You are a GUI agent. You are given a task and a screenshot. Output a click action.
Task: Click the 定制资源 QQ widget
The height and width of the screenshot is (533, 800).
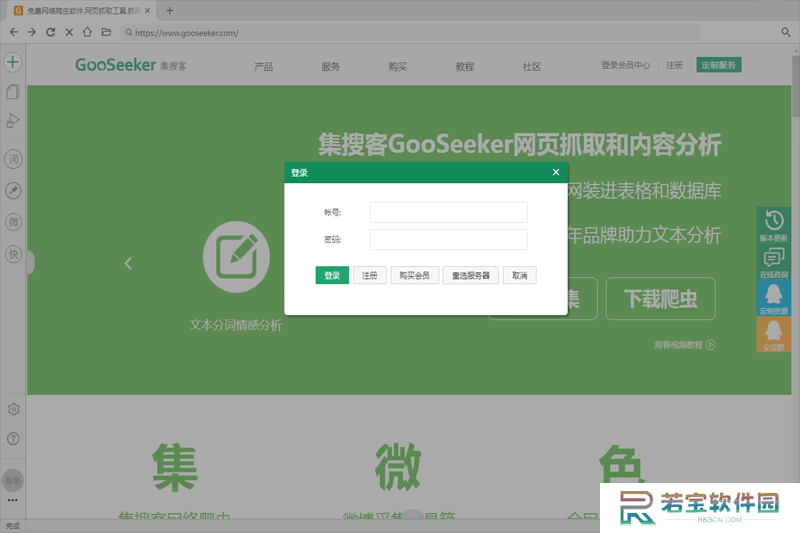click(773, 298)
